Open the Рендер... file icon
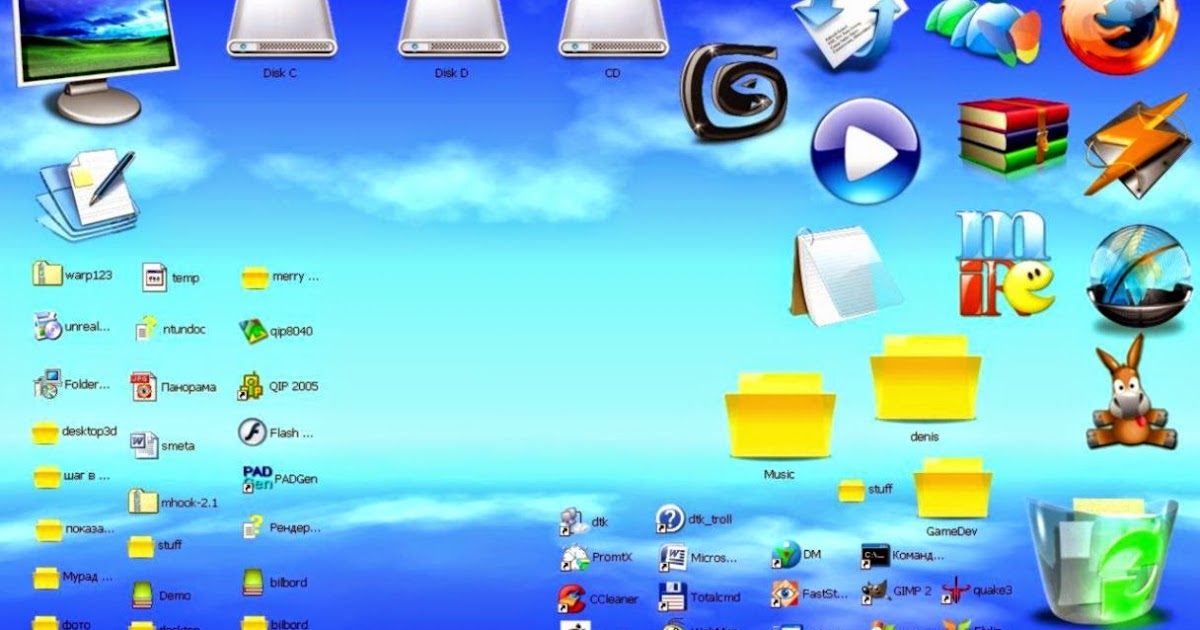1200x630 pixels. point(253,526)
